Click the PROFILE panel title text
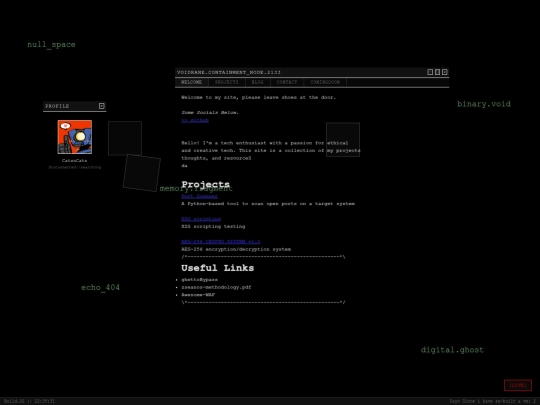The height and width of the screenshot is (405, 540). click(57, 106)
